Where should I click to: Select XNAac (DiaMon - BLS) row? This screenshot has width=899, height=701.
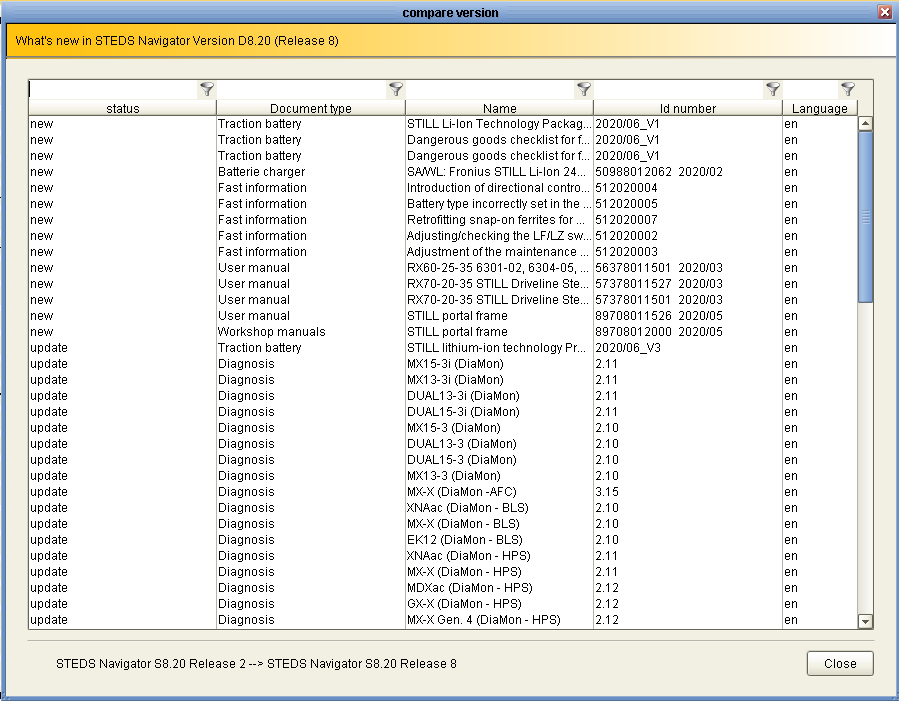[x=443, y=508]
